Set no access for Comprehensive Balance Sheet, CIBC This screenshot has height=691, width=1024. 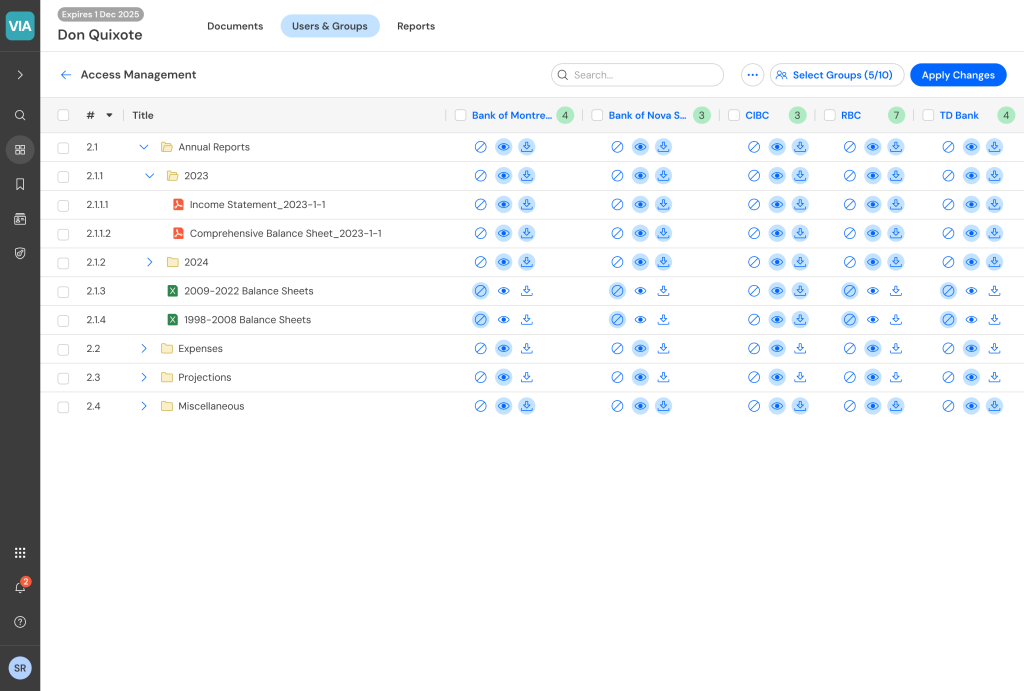(754, 233)
